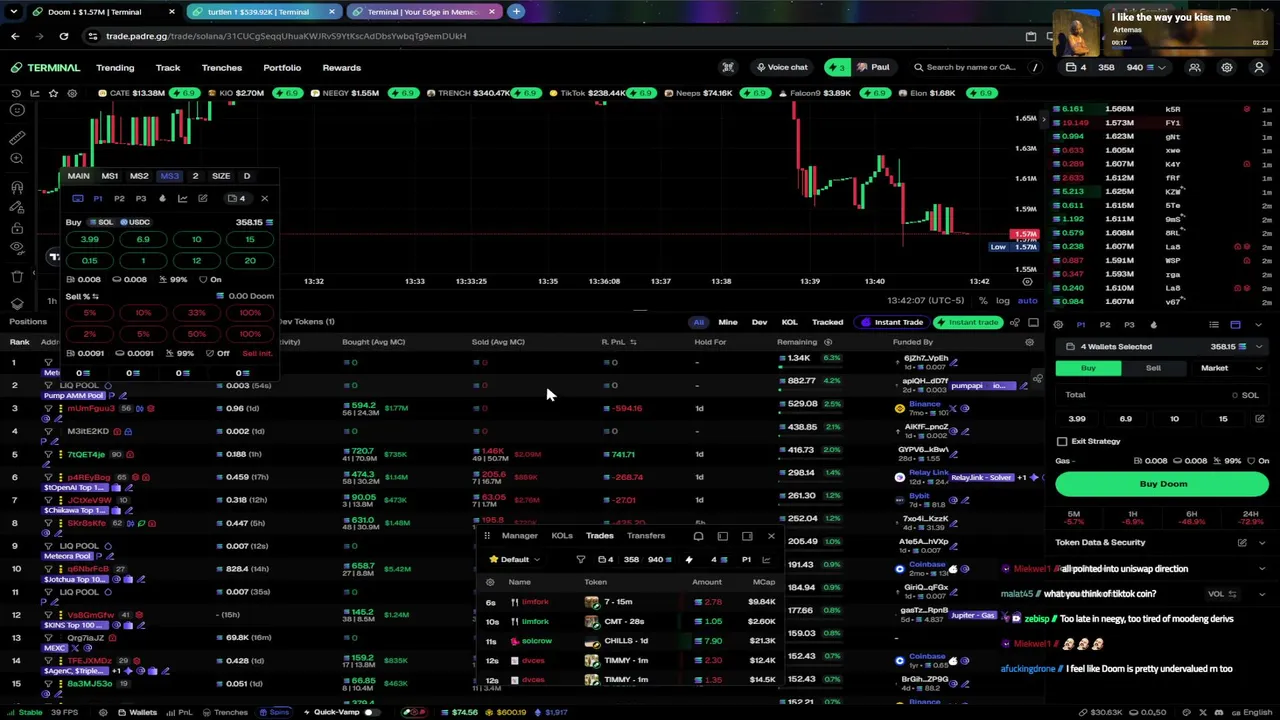Open the Terminal home logo
Viewport: 1280px width, 720px height.
tap(46, 68)
